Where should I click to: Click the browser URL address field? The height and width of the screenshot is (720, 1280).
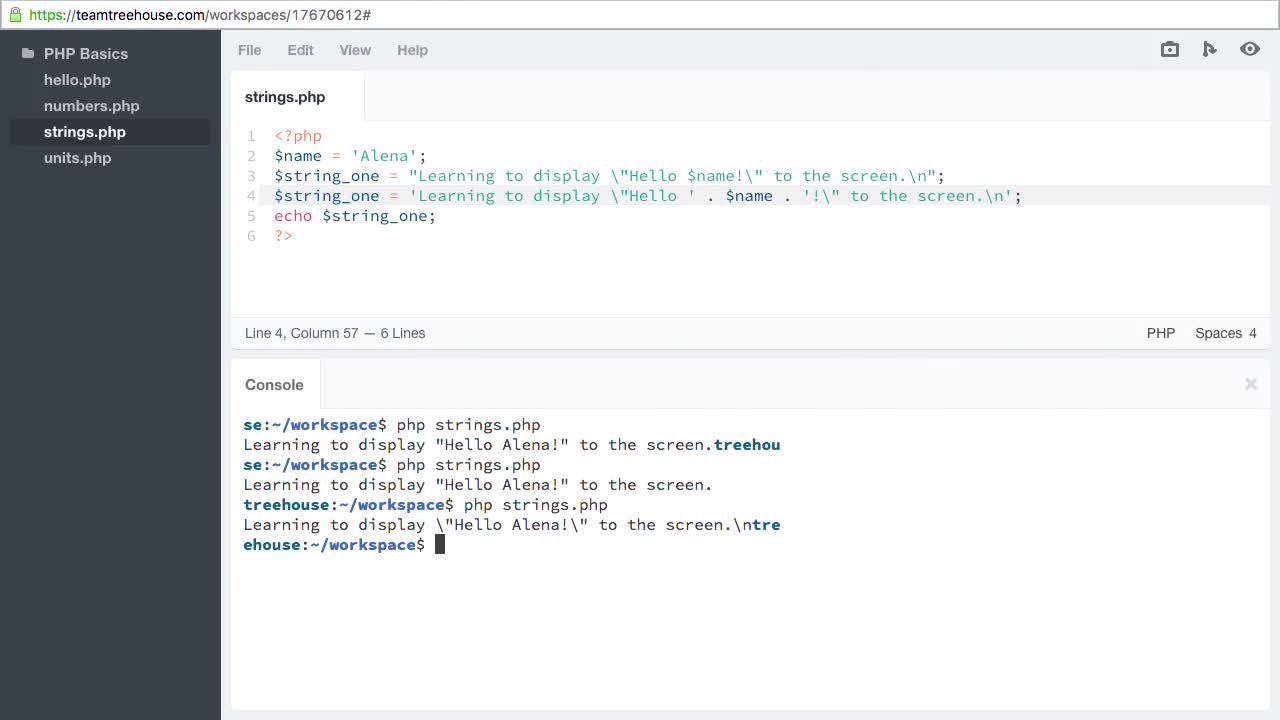(640, 15)
